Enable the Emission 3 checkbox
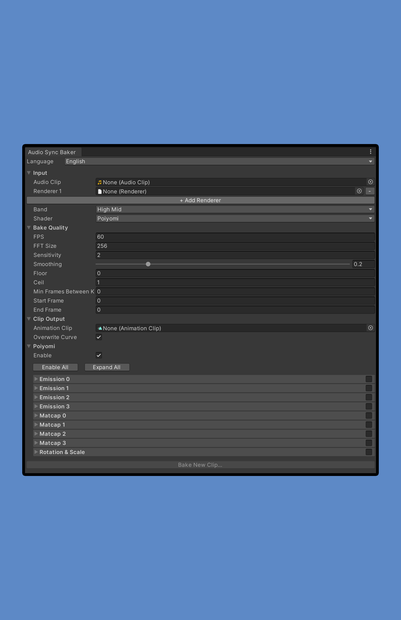The image size is (401, 620). [369, 406]
